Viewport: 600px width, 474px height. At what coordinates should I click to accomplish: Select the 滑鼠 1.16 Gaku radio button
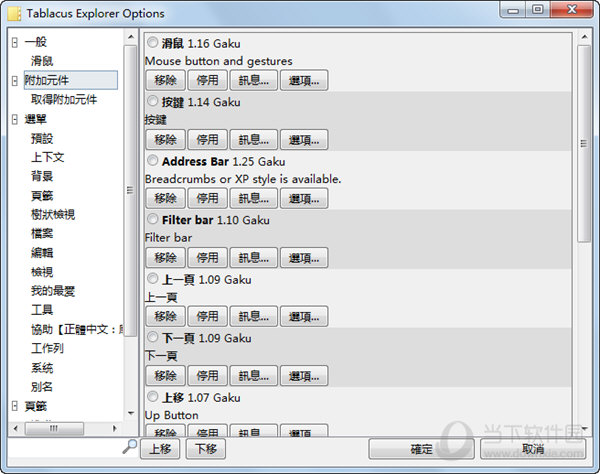(152, 42)
